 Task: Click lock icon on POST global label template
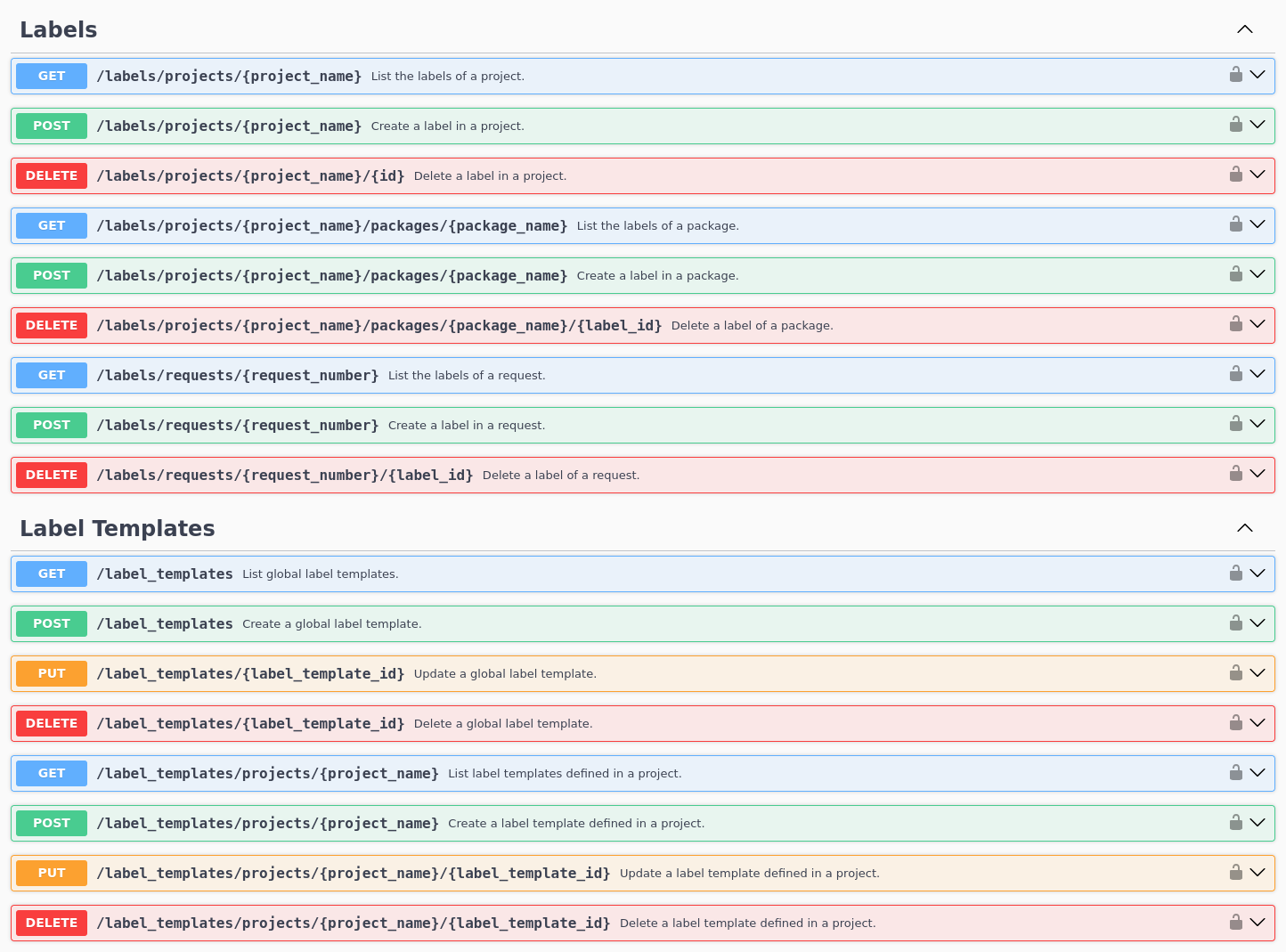tap(1235, 623)
